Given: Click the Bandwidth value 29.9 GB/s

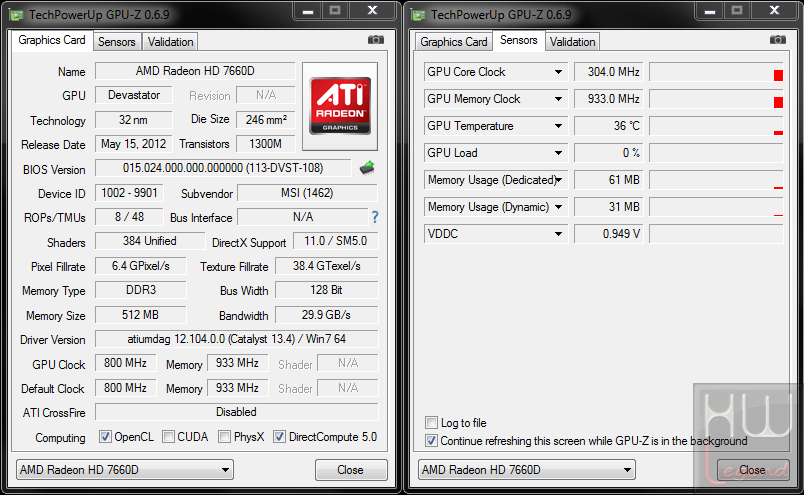Looking at the screenshot, I should coord(327,315).
